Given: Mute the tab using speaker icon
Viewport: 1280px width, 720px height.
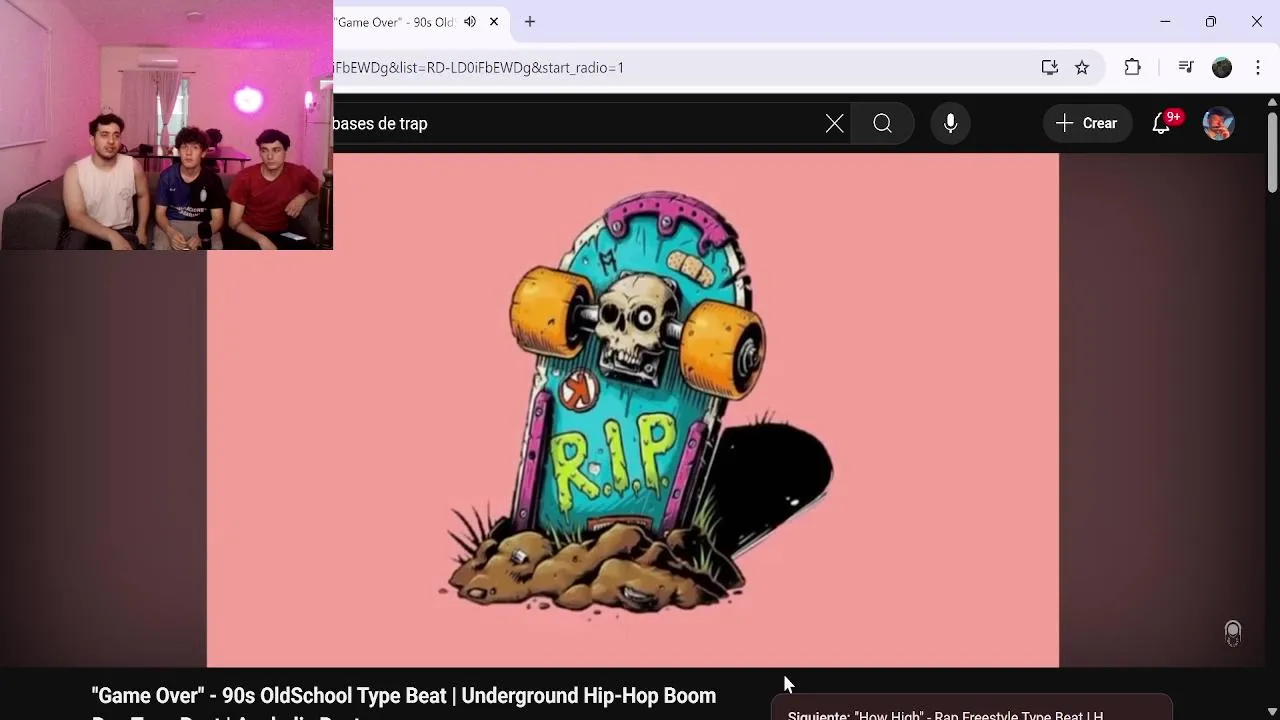Looking at the screenshot, I should point(470,22).
